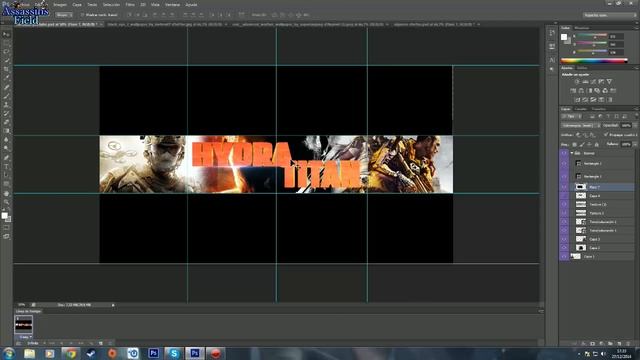The image size is (640, 360).
Task: Switch to the Canales panel tab
Action: pos(580,109)
